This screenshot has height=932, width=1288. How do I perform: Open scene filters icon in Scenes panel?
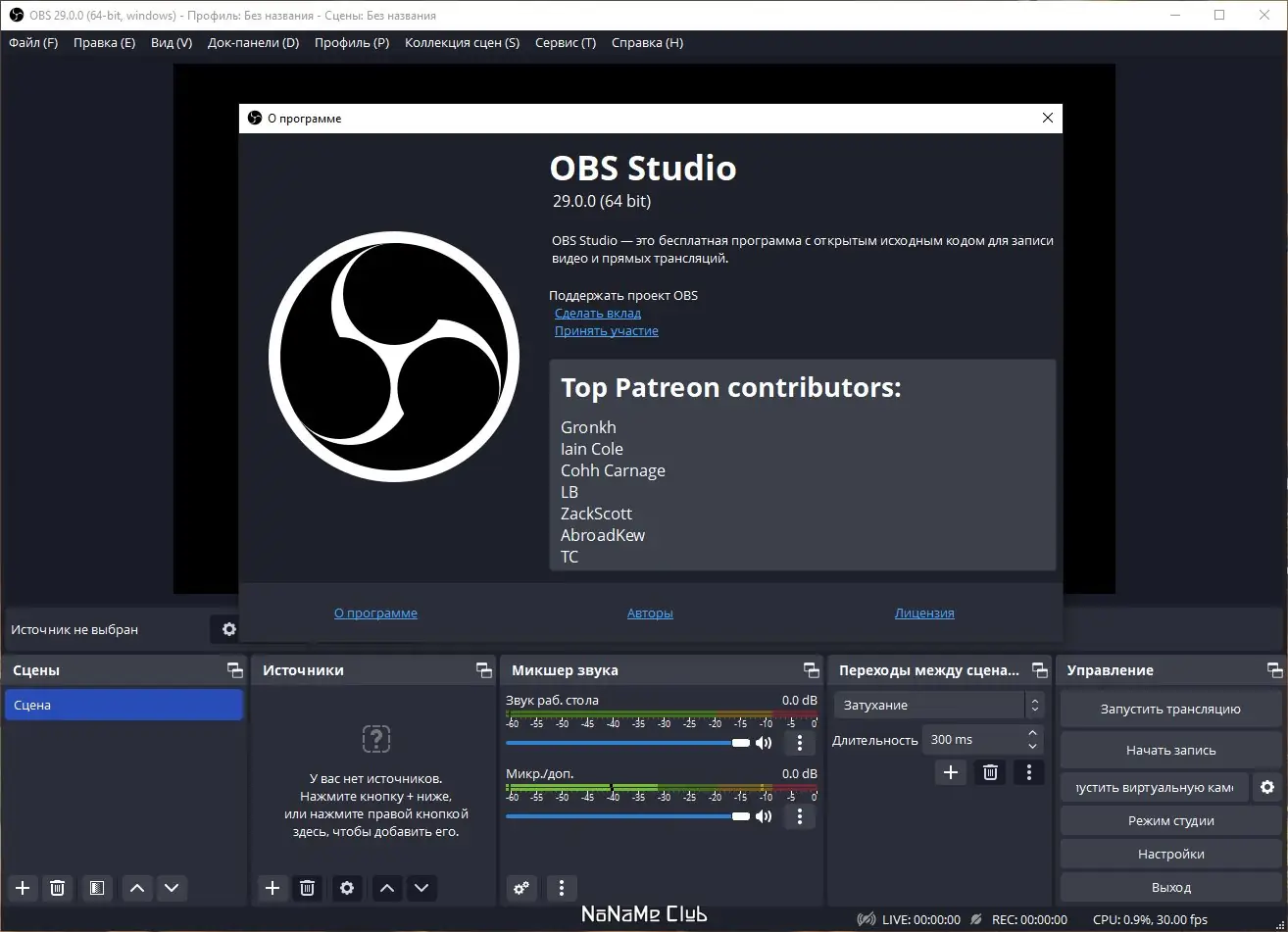click(x=96, y=888)
